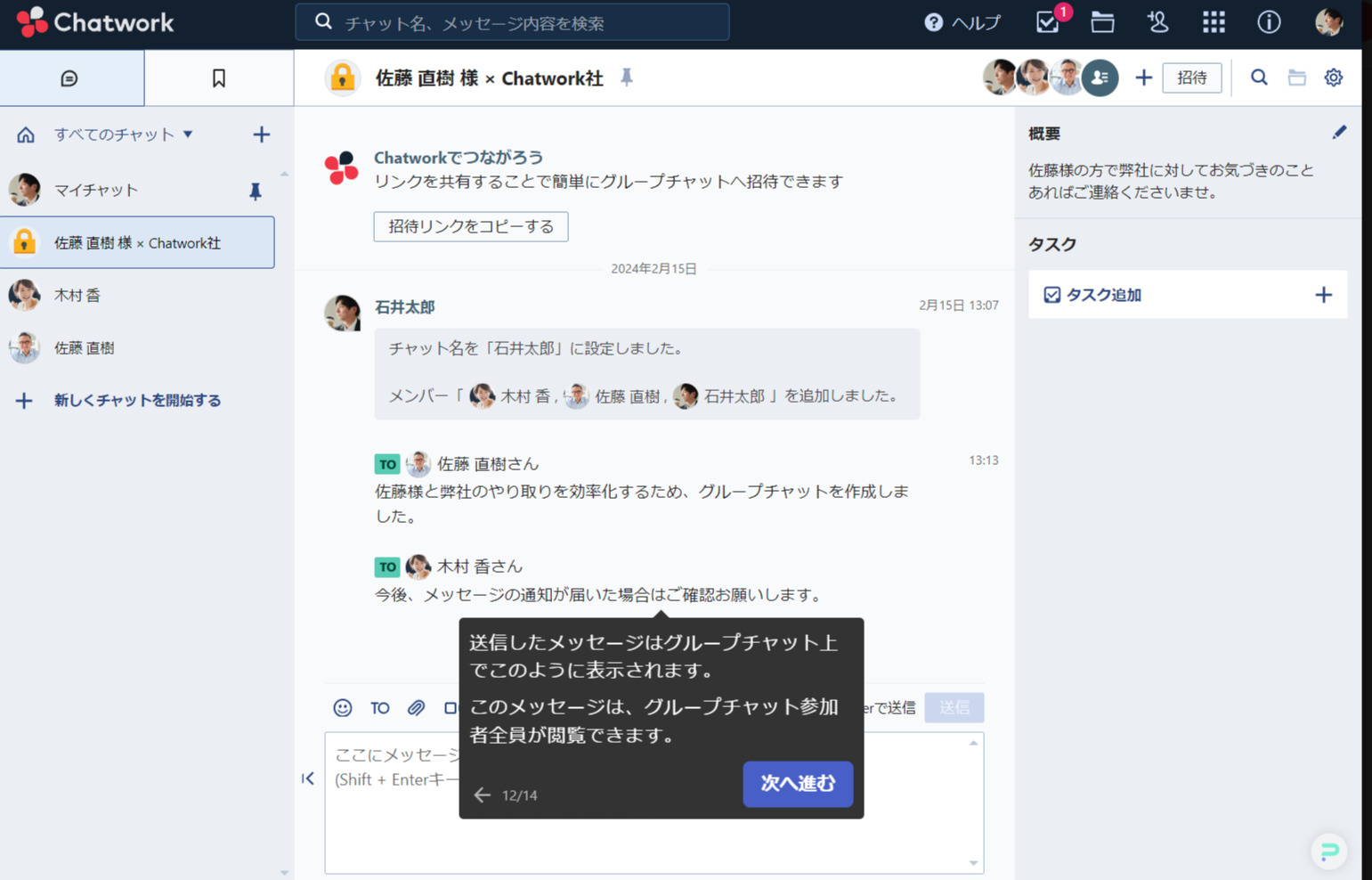Click the TO mention icon above message box
This screenshot has width=1372, height=880.
tap(379, 707)
